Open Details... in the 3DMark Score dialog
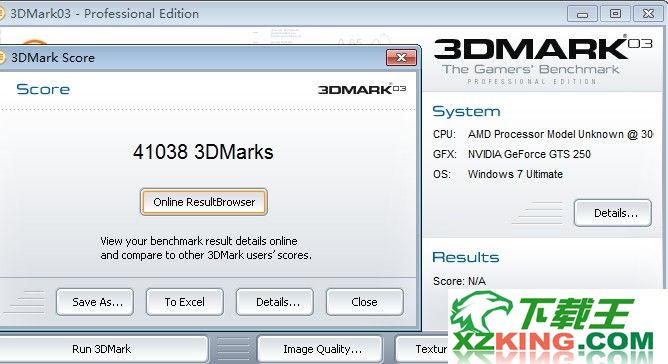This screenshot has height=364, width=668. (275, 302)
